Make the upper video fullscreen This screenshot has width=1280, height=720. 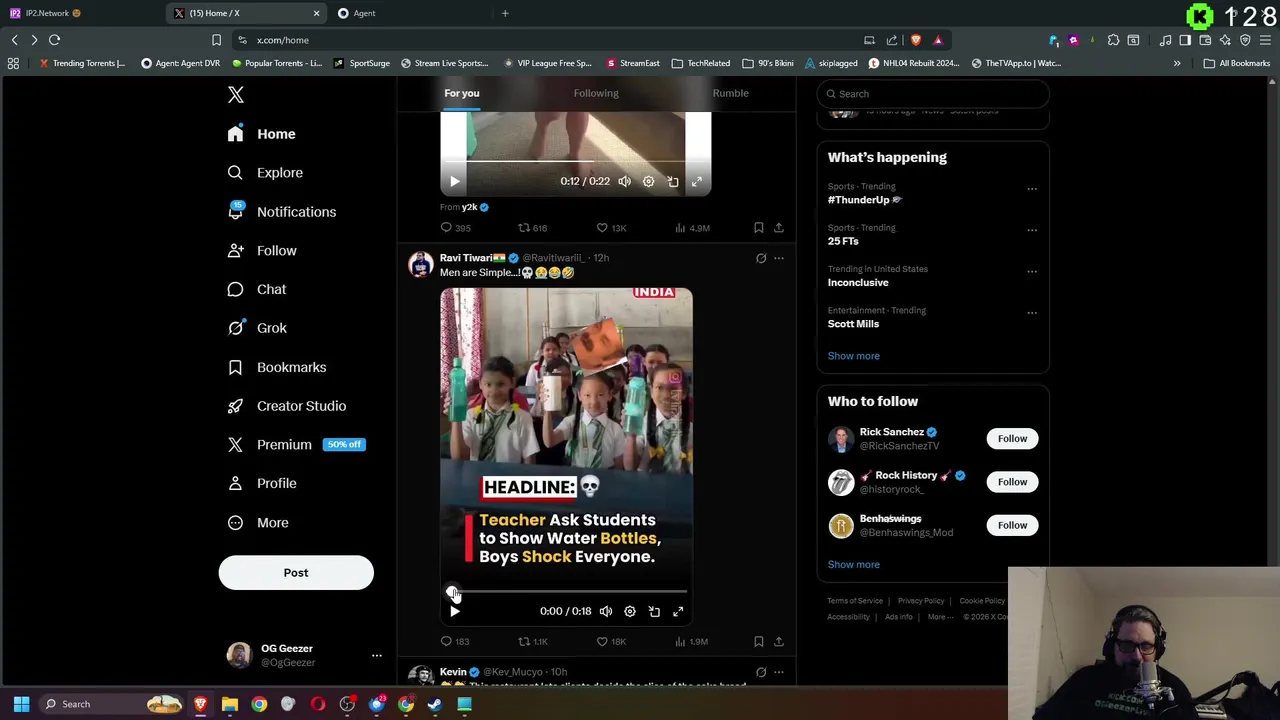(x=697, y=182)
